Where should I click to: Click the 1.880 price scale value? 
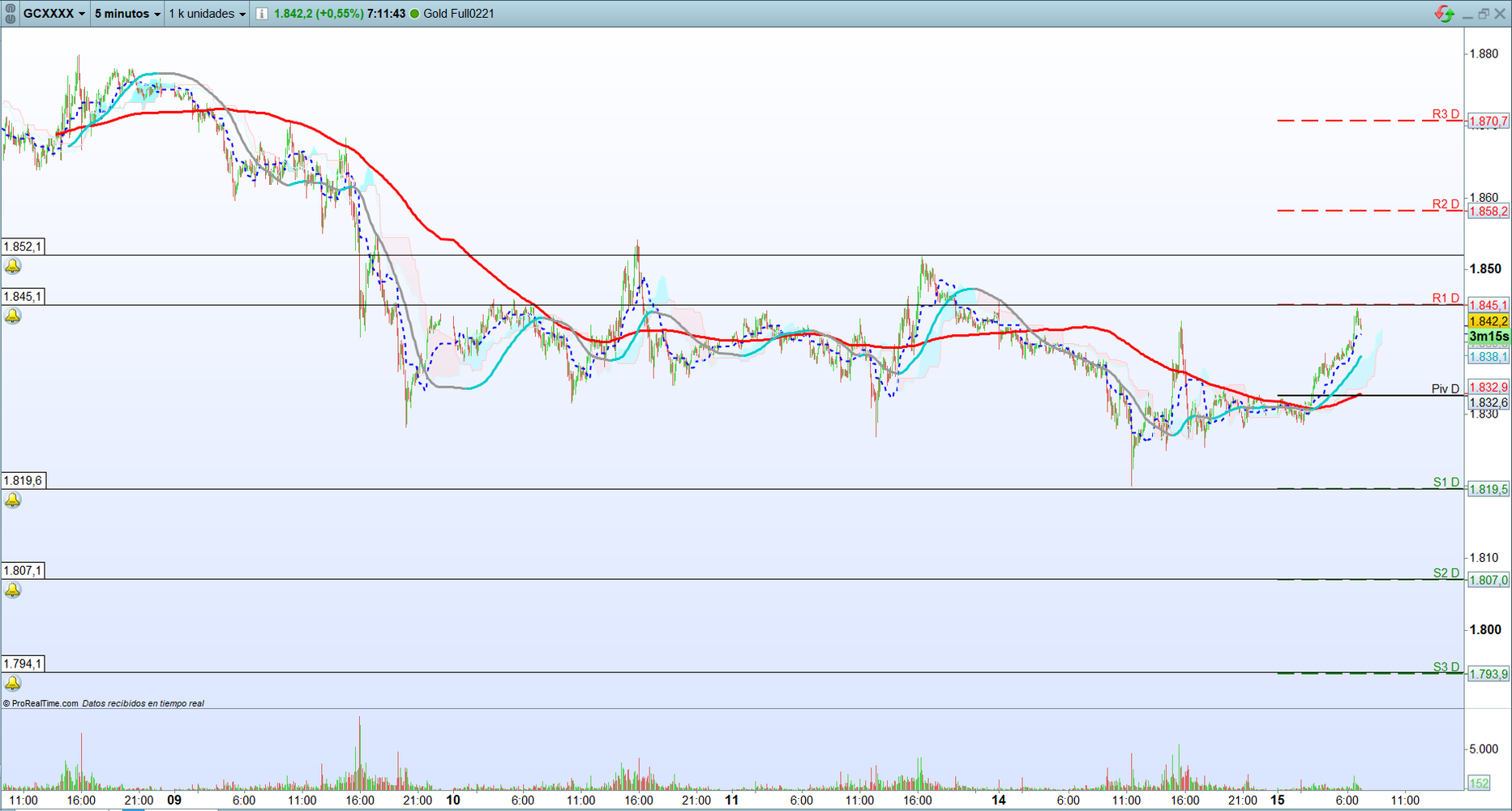[1484, 54]
